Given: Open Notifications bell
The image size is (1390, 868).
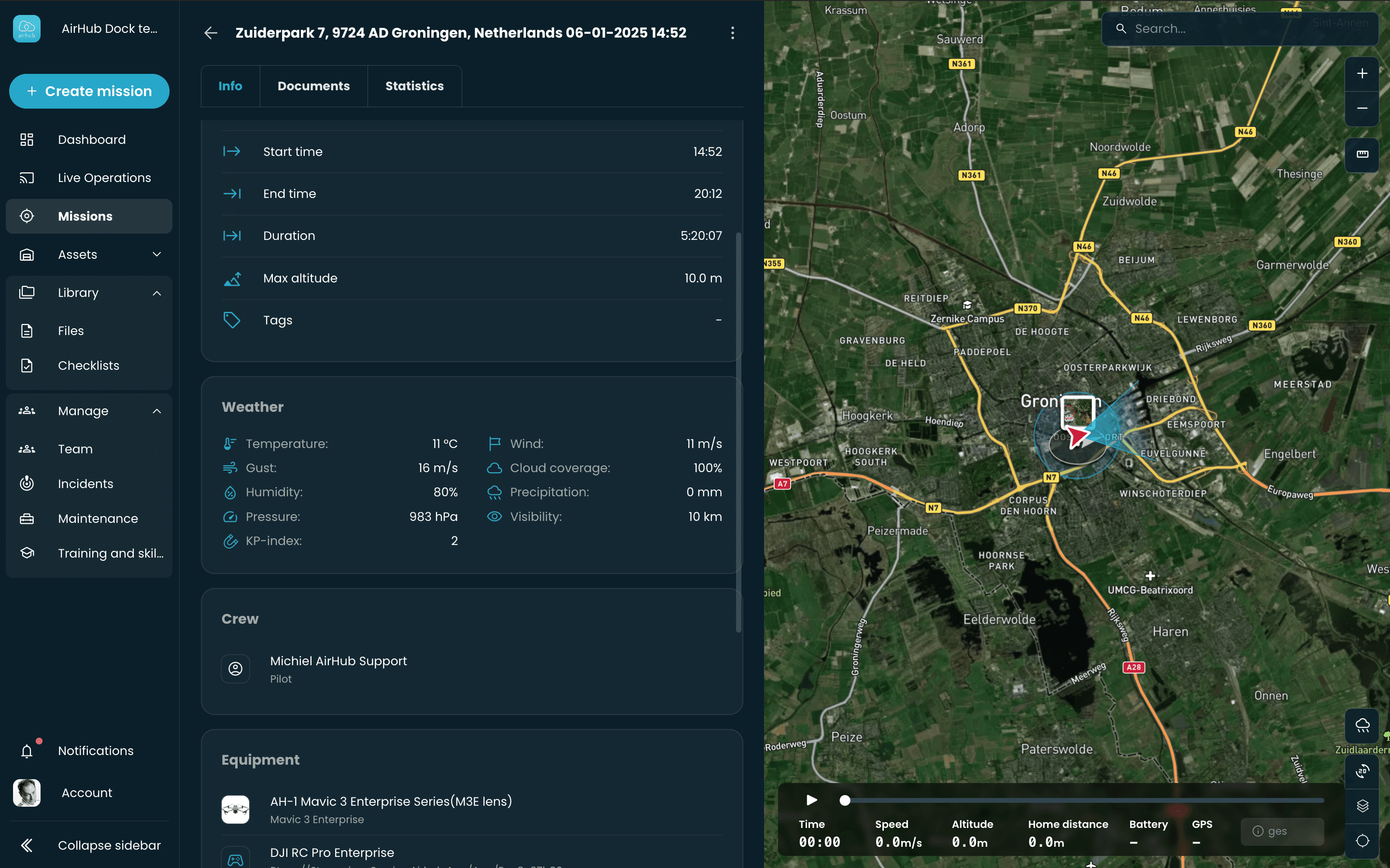Looking at the screenshot, I should [x=27, y=751].
